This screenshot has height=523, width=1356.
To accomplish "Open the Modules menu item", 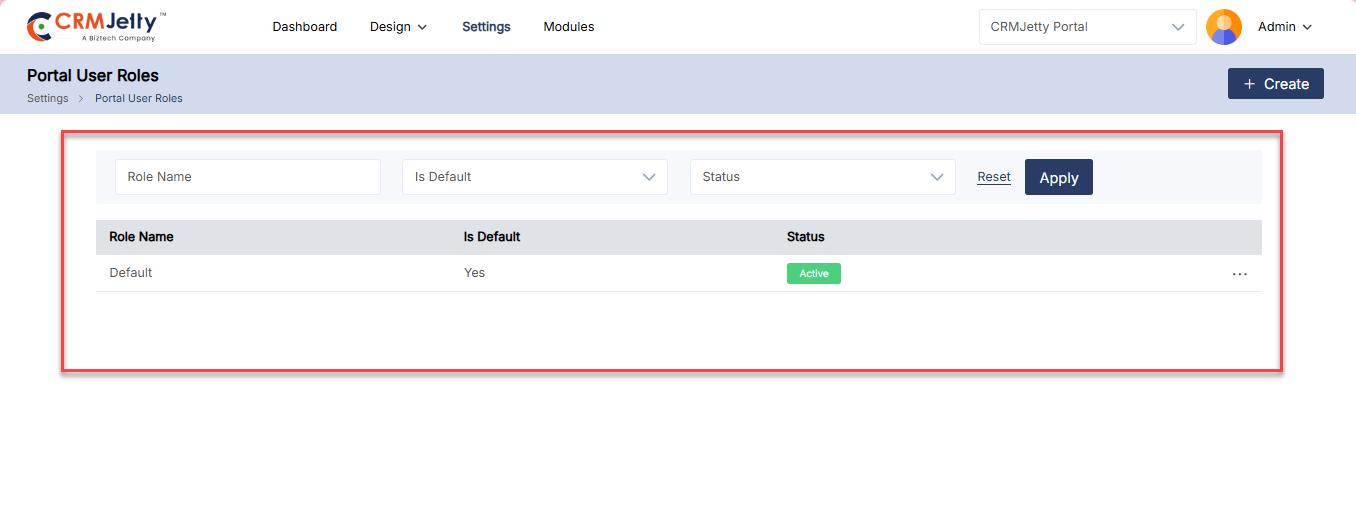I will (569, 27).
